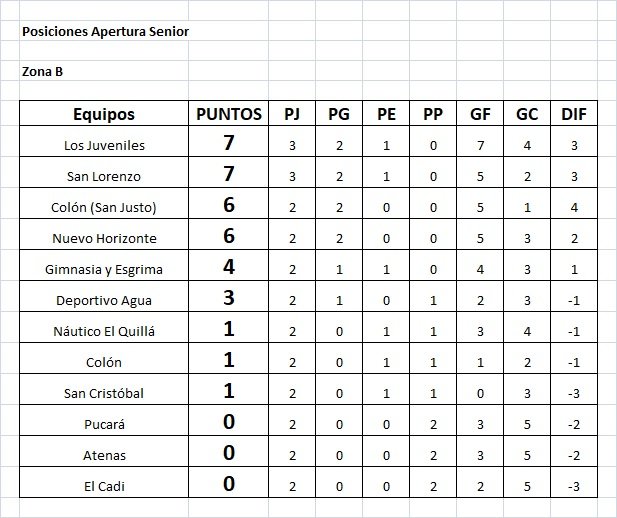Click the El Cadi team cell
Viewport: 617px width, 518px height.
tap(104, 483)
